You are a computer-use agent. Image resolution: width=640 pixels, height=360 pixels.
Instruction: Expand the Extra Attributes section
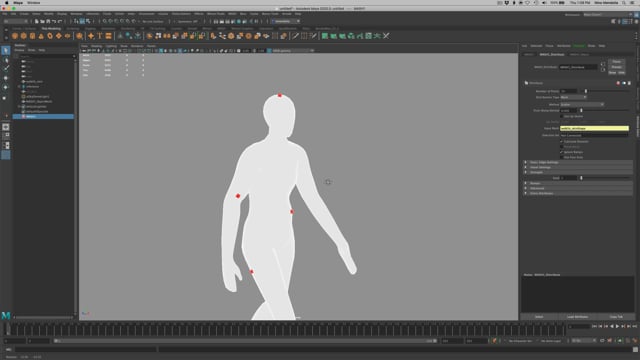578,193
